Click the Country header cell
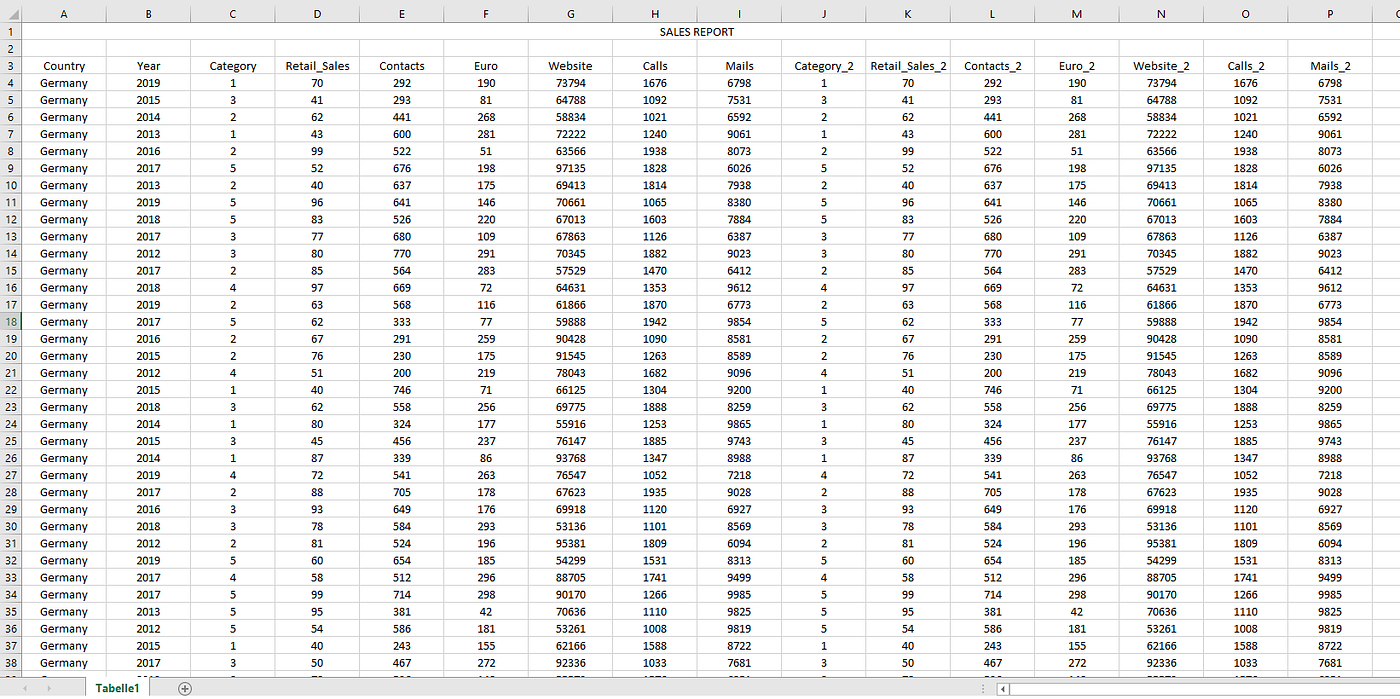 tap(64, 66)
